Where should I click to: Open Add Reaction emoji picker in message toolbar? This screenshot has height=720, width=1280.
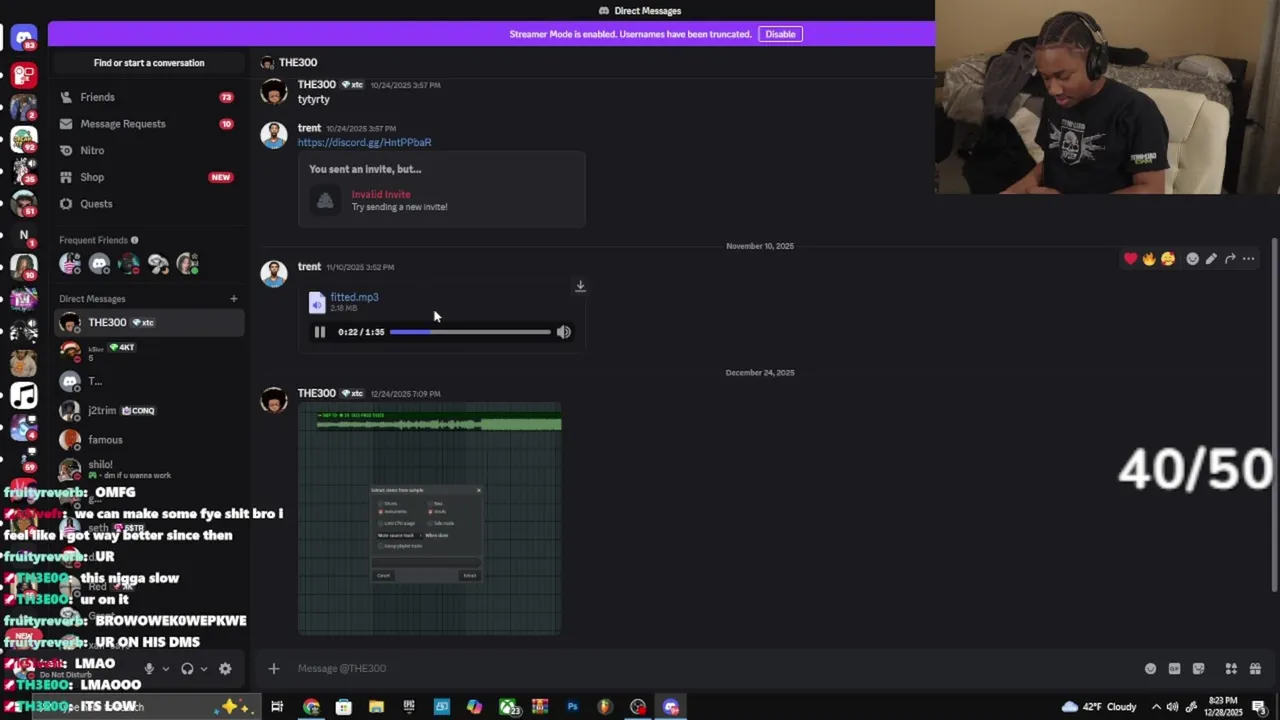click(x=1192, y=259)
